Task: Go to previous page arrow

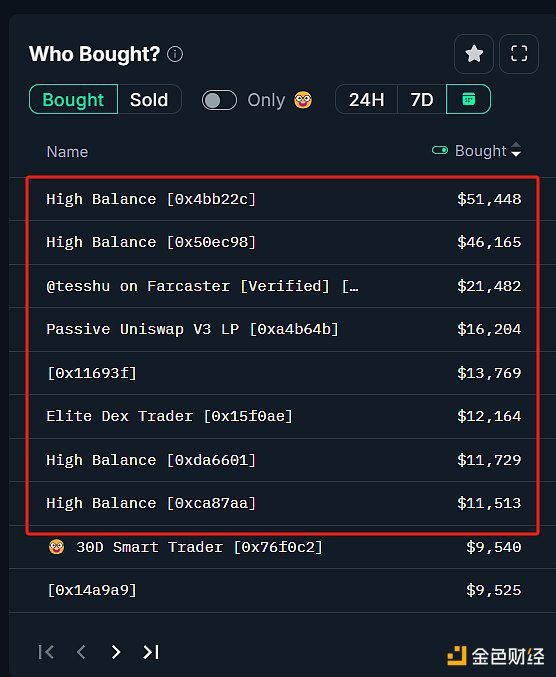Action: coord(81,652)
